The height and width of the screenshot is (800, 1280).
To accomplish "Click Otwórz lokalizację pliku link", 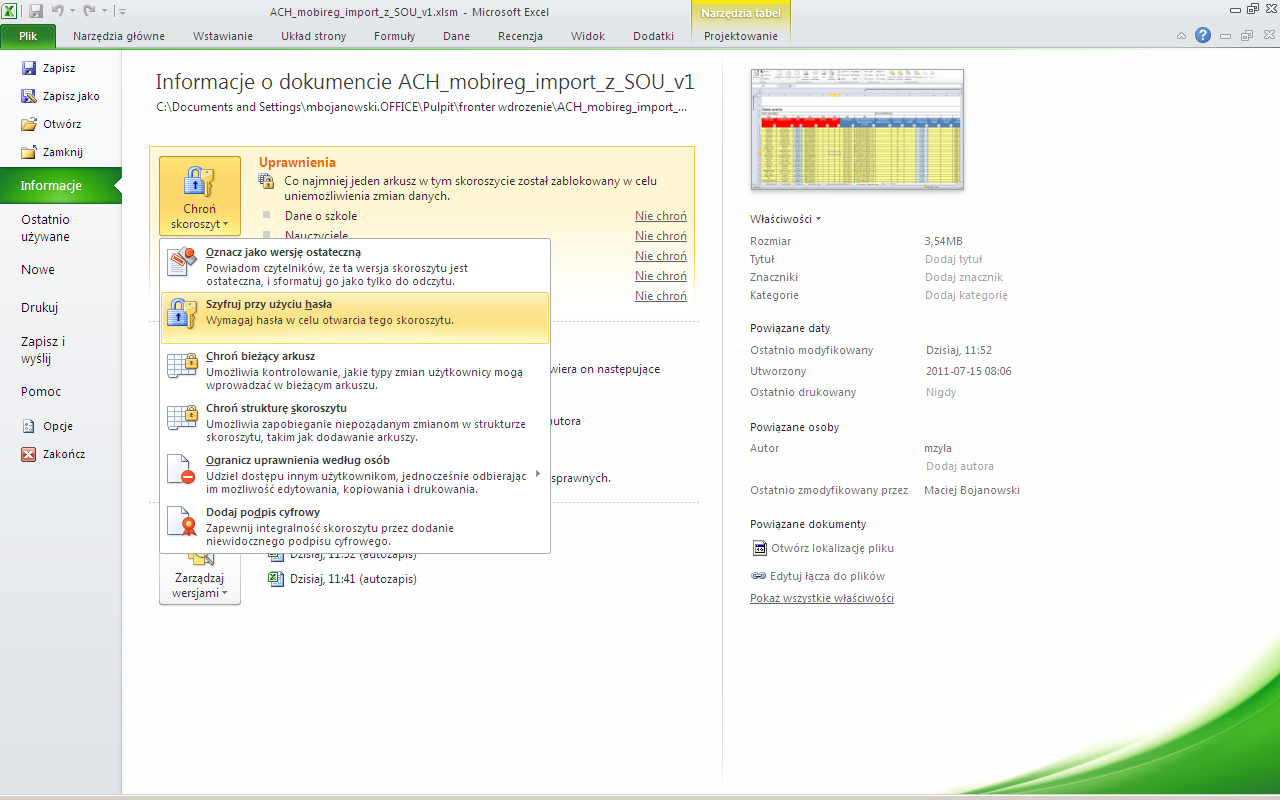I will (832, 548).
